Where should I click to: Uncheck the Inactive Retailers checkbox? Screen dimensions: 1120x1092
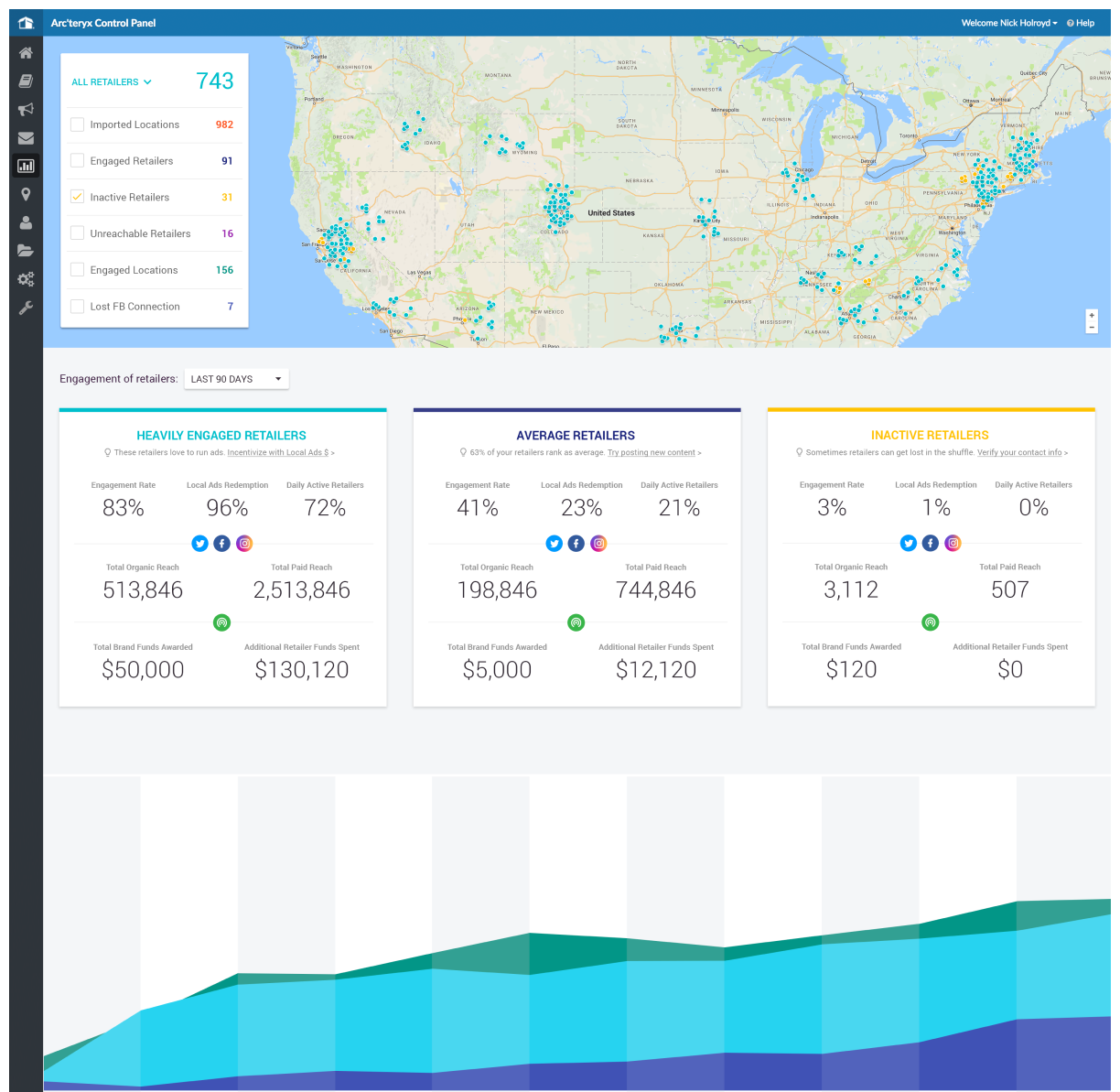click(78, 197)
